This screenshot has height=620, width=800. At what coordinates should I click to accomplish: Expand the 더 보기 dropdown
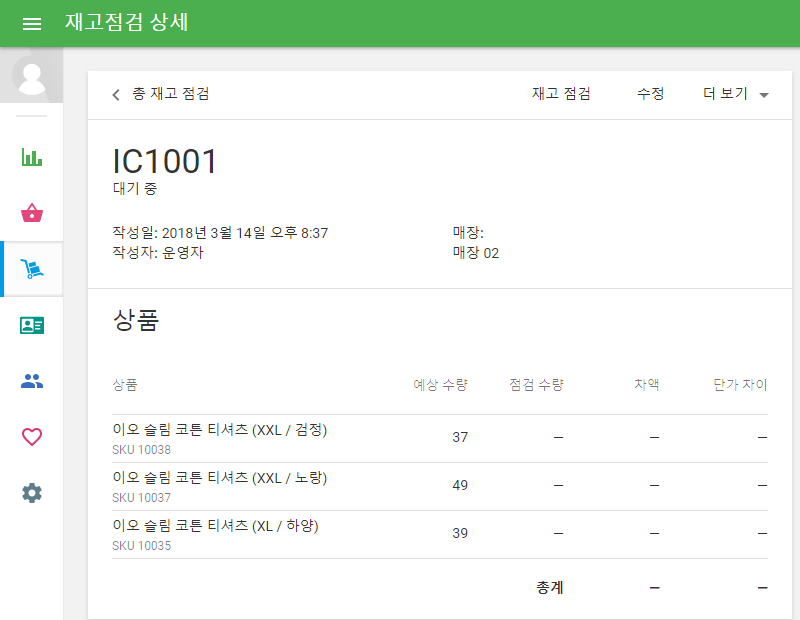click(x=736, y=94)
